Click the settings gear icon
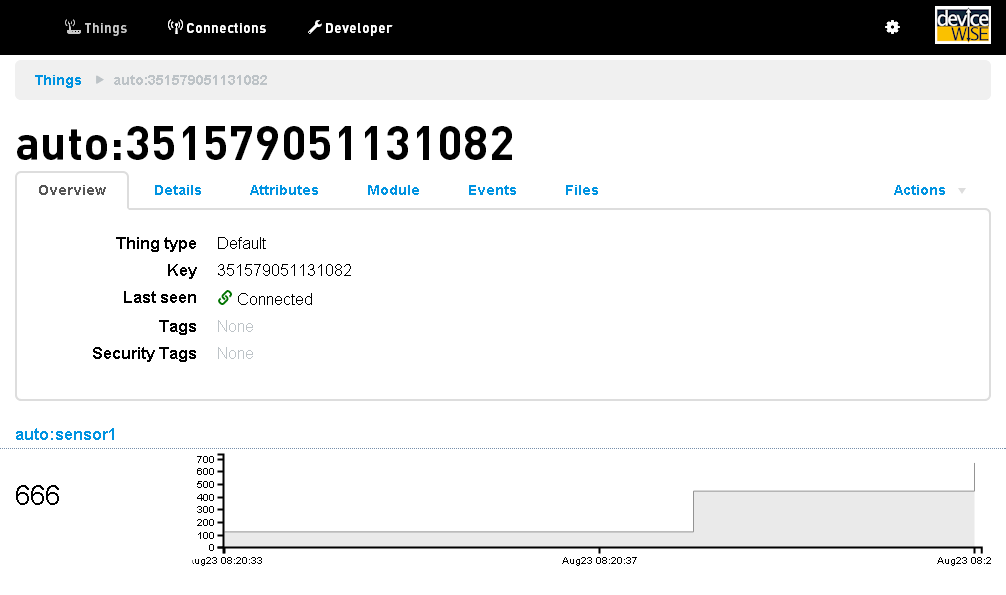Viewport: 1006px width, 595px height. coord(892,27)
